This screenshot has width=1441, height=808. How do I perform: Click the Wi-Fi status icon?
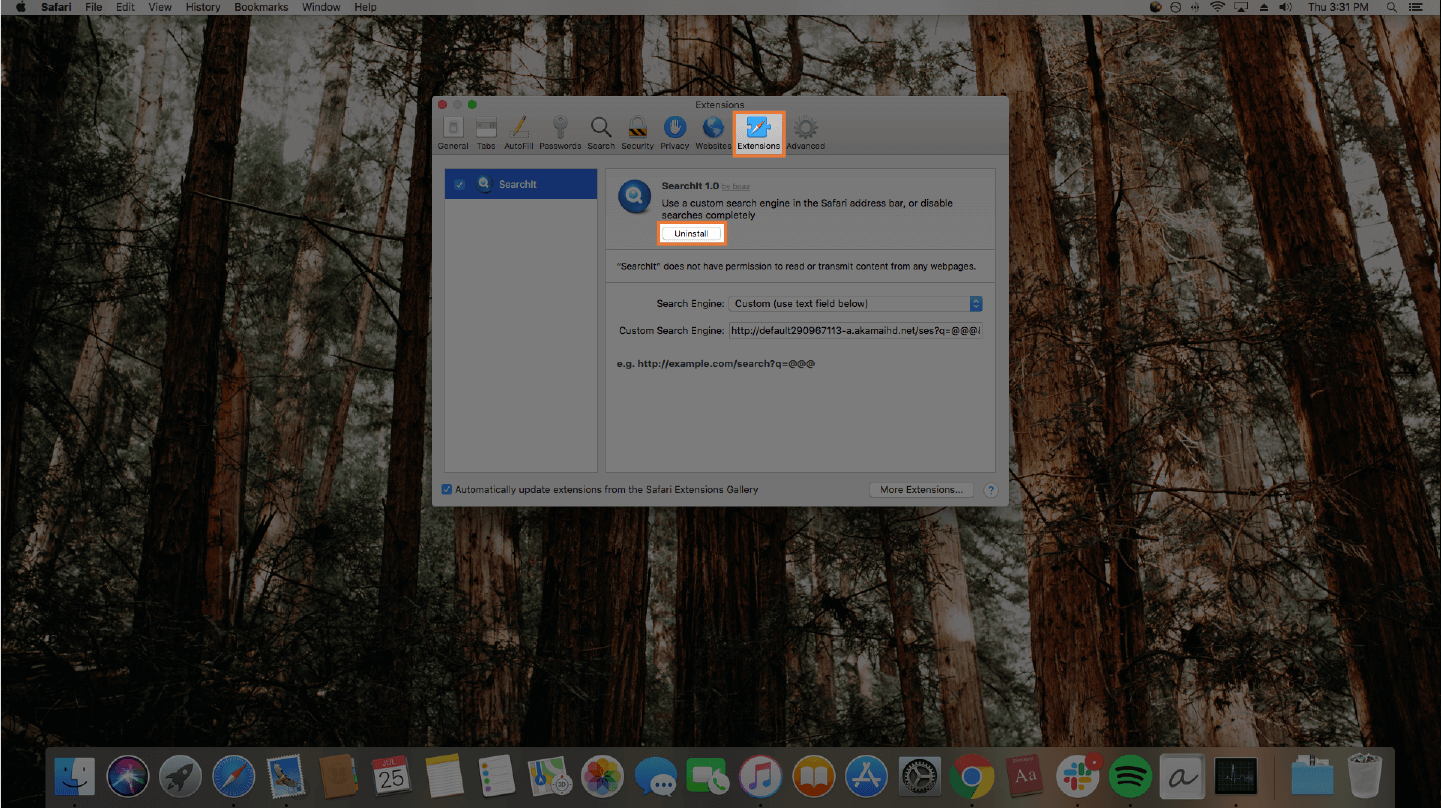pos(1218,7)
